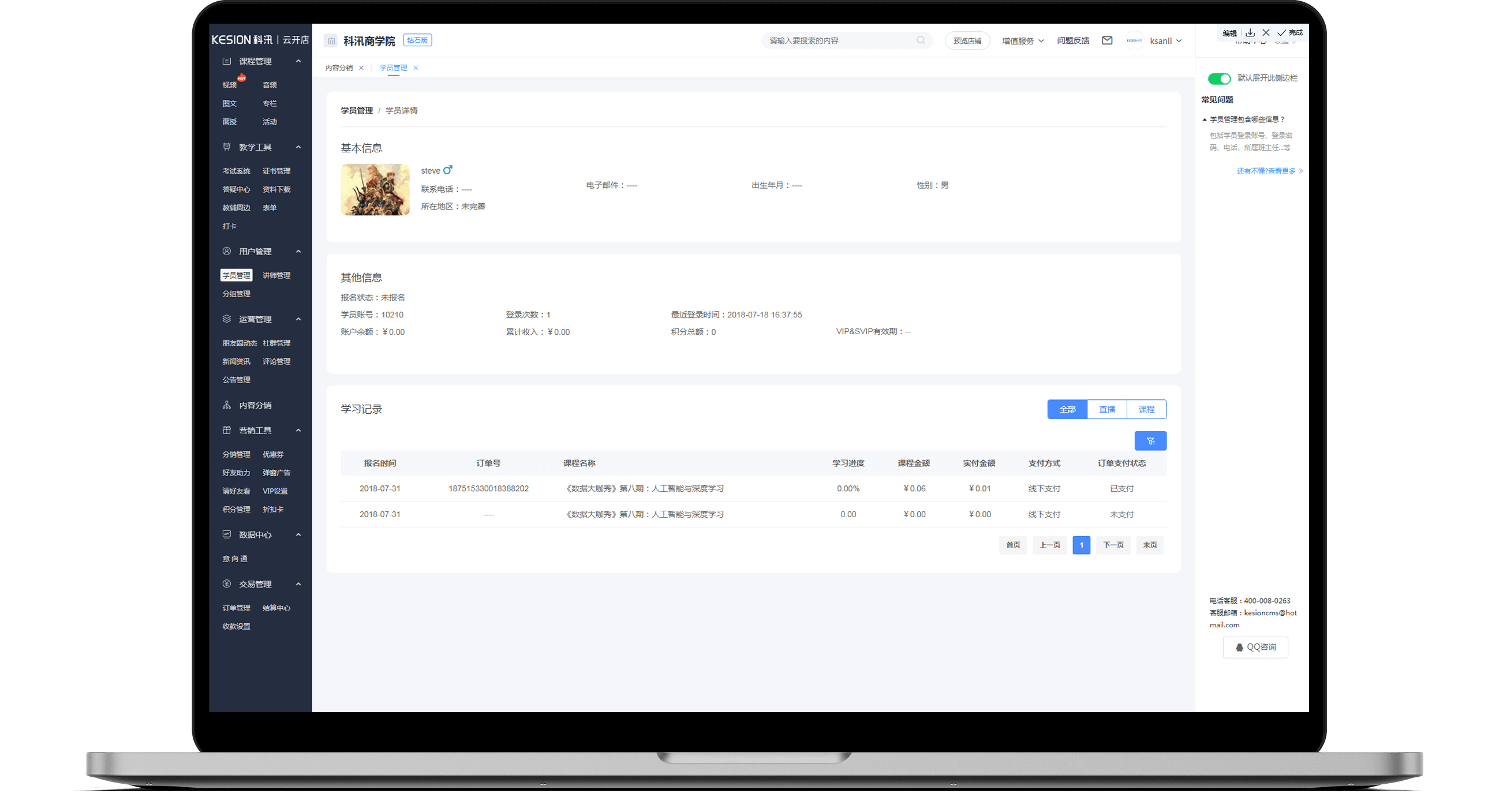Click the 数据中心 chart icon
The width and height of the screenshot is (1503, 812).
226,534
